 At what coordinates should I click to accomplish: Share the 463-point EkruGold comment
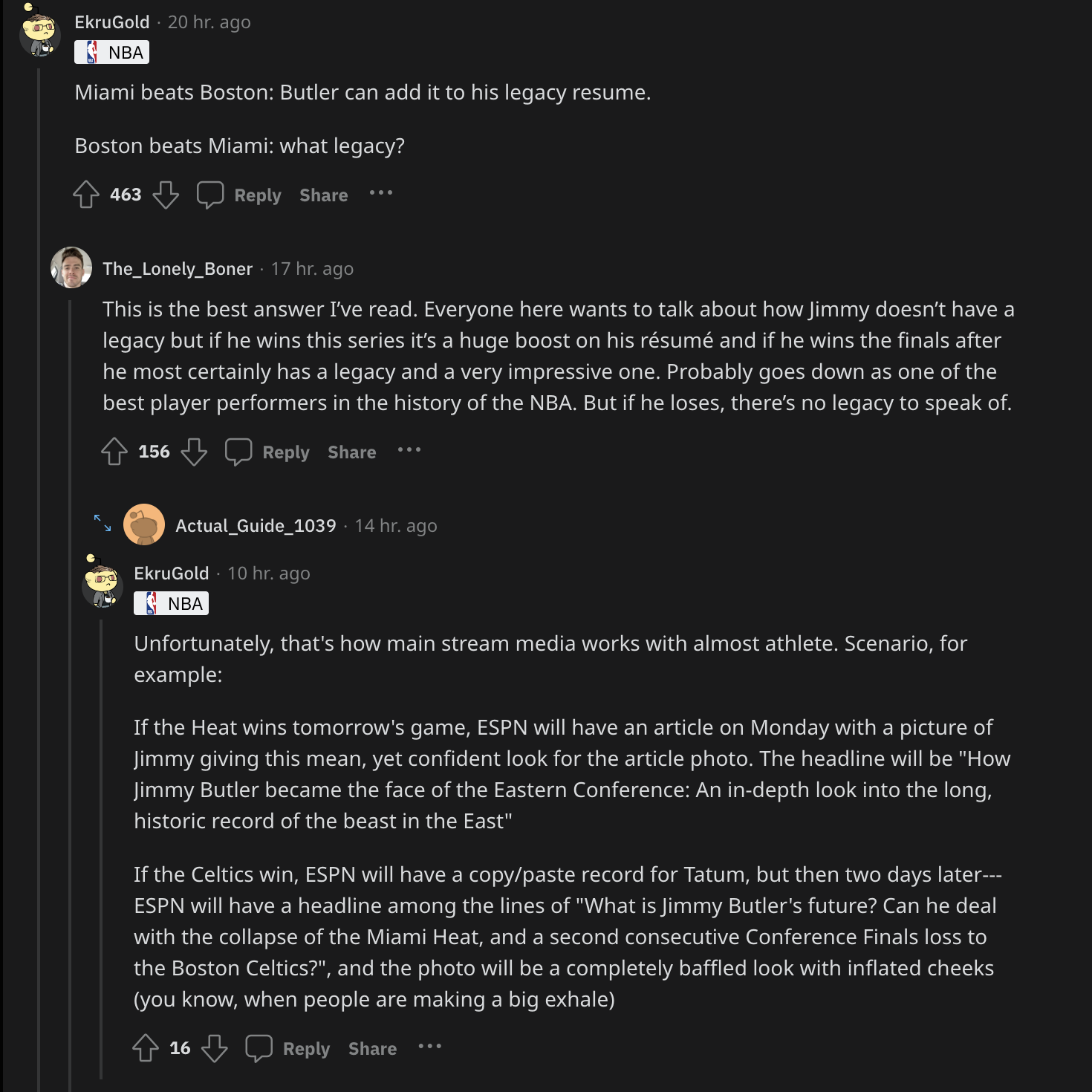[x=323, y=195]
